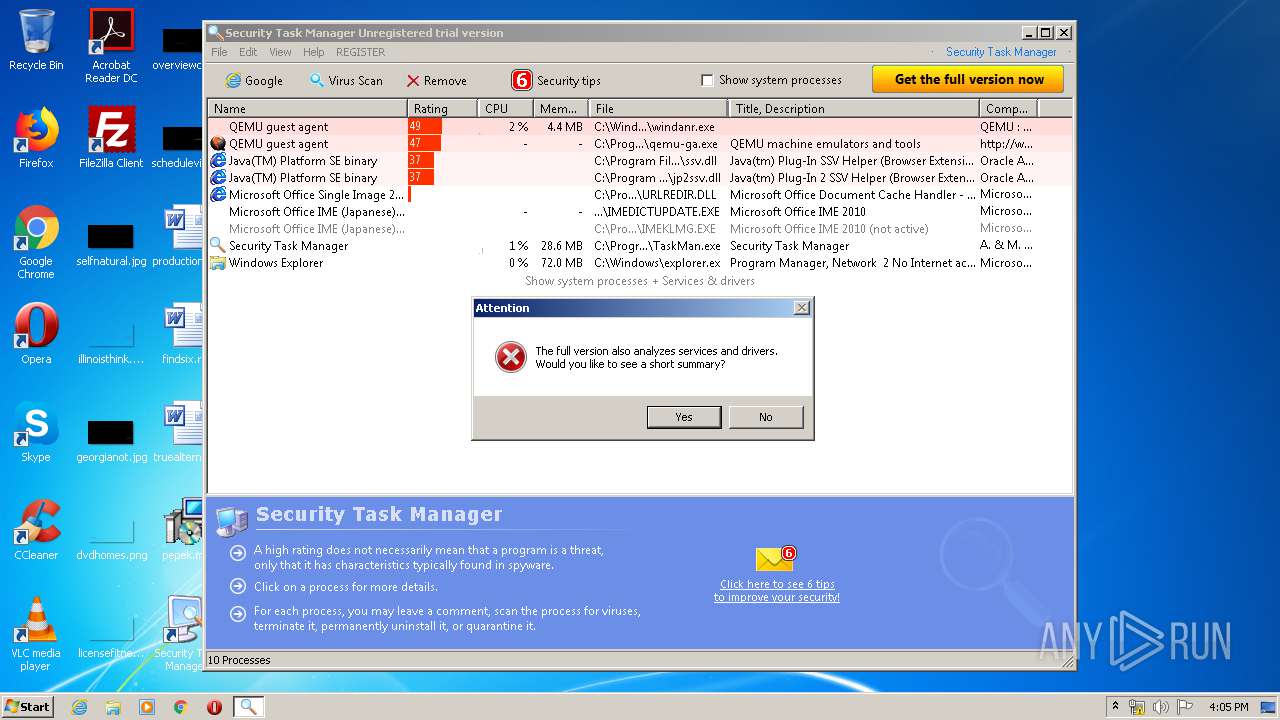Follow the Security Task Manager top link
The width and height of the screenshot is (1280, 720).
1001,52
